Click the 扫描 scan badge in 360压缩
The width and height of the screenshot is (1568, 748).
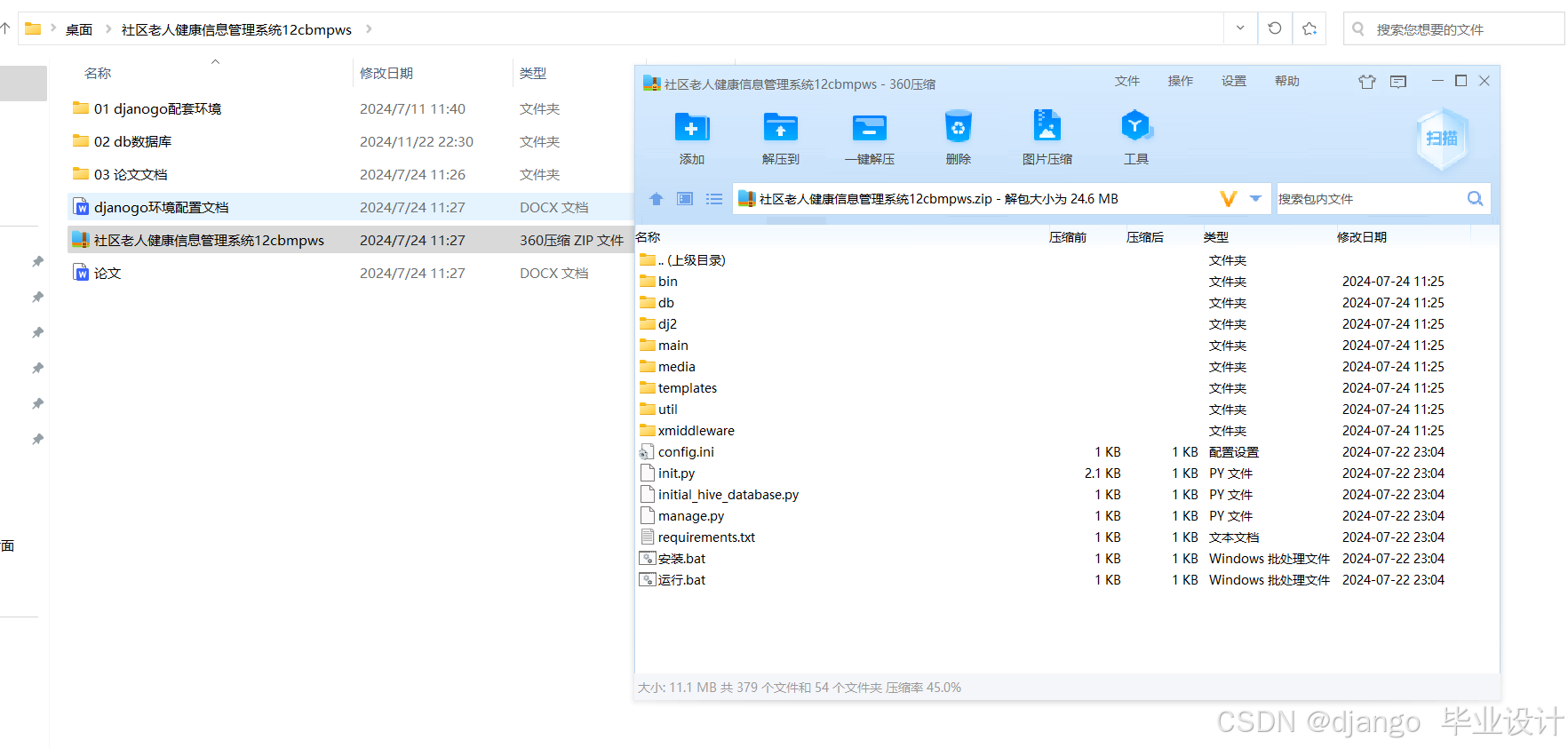tap(1442, 139)
